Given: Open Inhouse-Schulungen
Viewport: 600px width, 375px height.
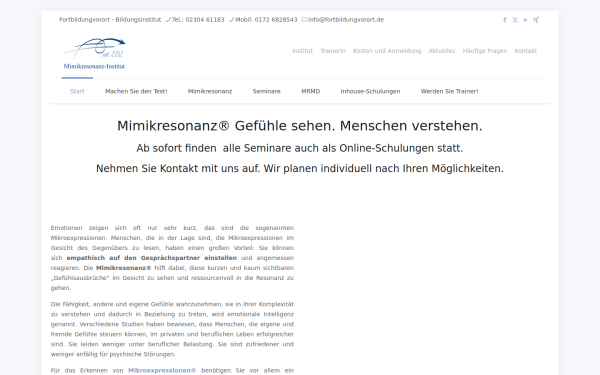Looking at the screenshot, I should (x=370, y=91).
